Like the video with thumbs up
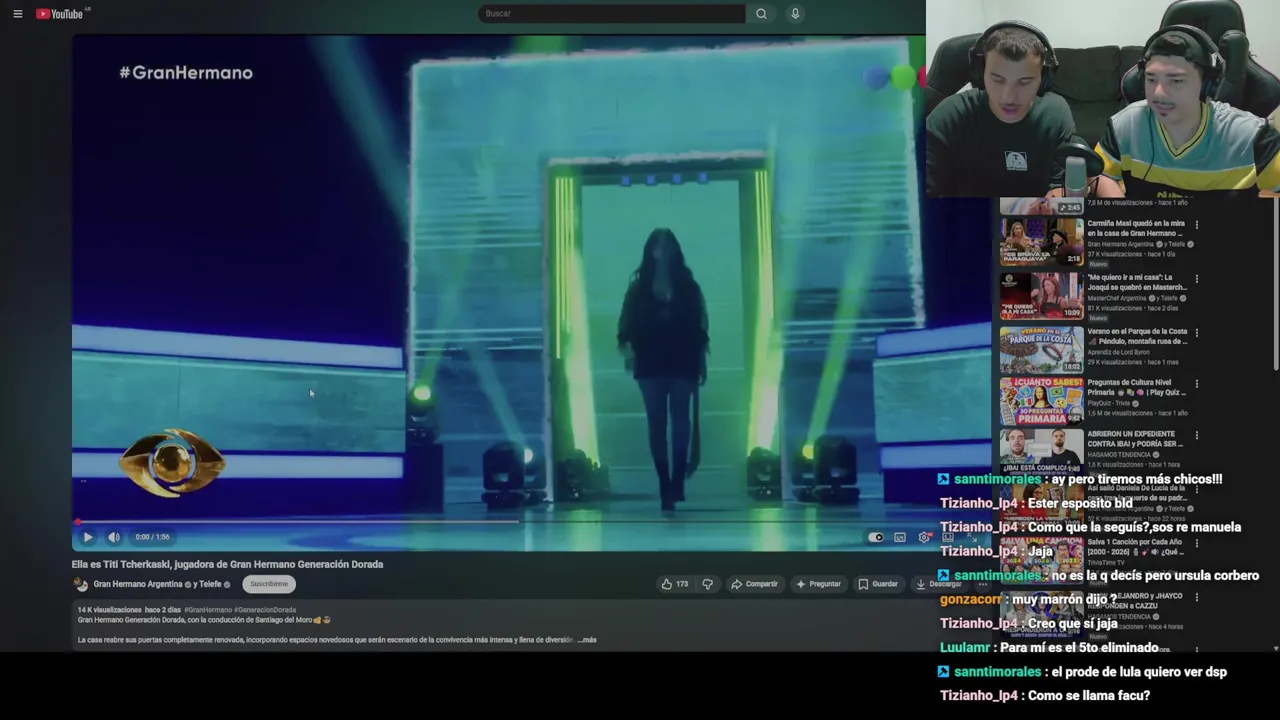The width and height of the screenshot is (1280, 720). [675, 584]
